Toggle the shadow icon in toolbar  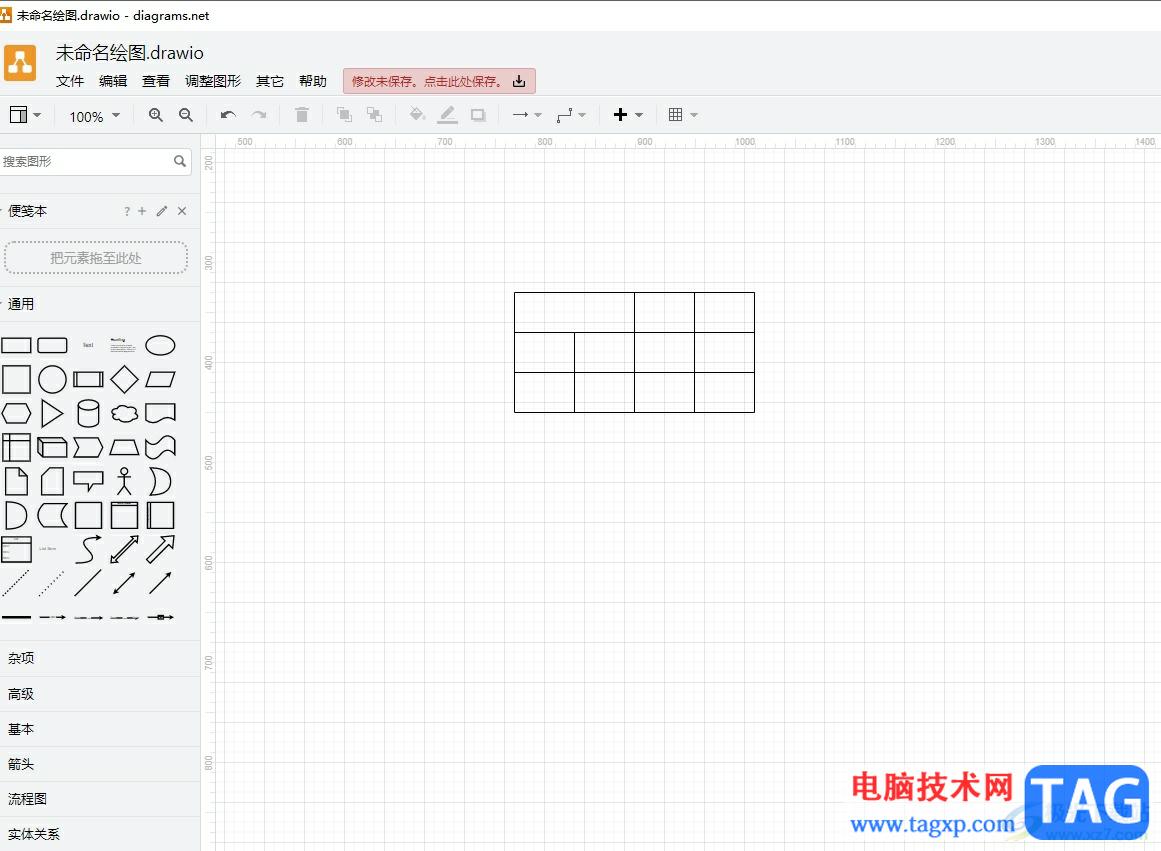coord(478,115)
